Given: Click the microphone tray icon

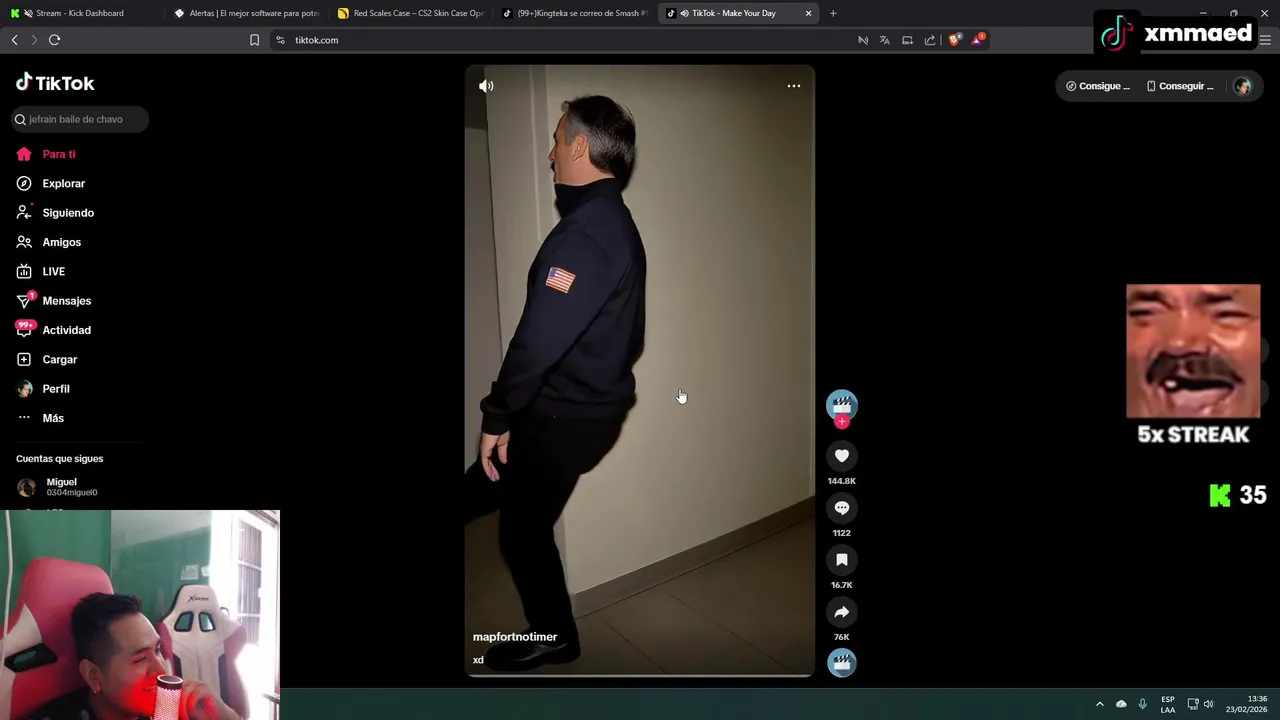Looking at the screenshot, I should pos(1142,704).
